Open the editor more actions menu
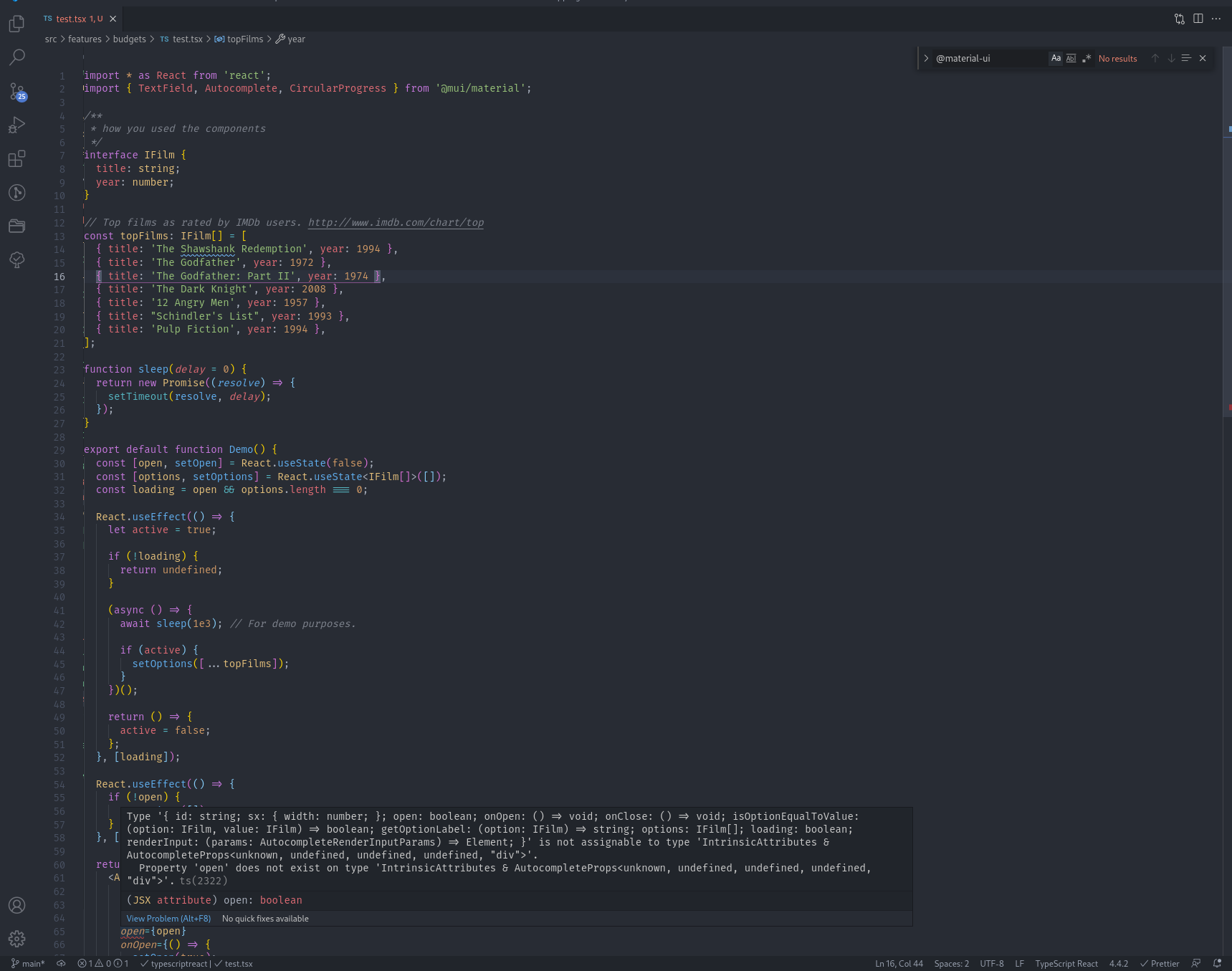Screen dimensions: 1232x971 pyautogui.click(x=1216, y=19)
